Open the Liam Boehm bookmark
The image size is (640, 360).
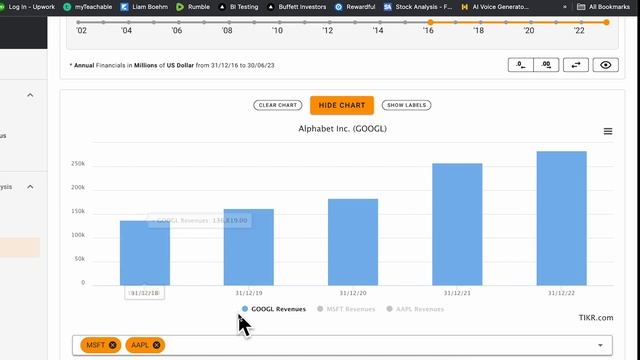pos(144,7)
